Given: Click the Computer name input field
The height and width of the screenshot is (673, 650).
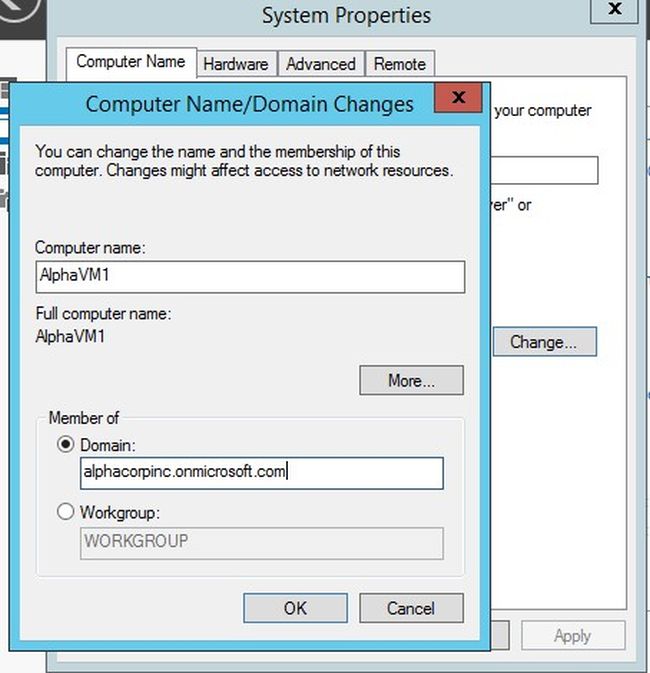Looking at the screenshot, I should coord(250,277).
